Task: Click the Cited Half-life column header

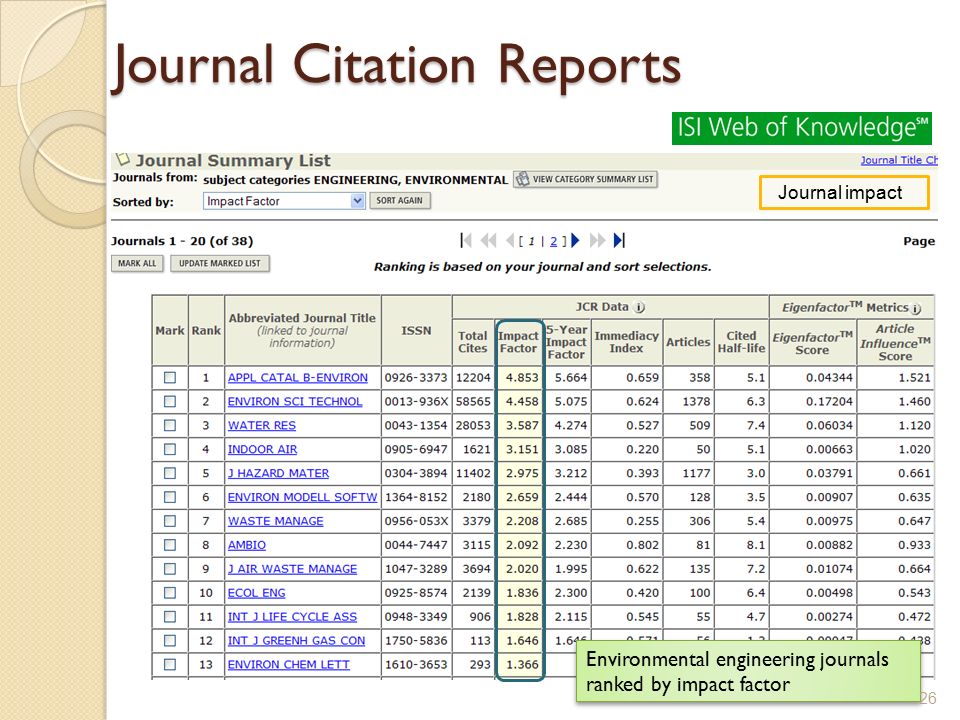Action: 741,342
